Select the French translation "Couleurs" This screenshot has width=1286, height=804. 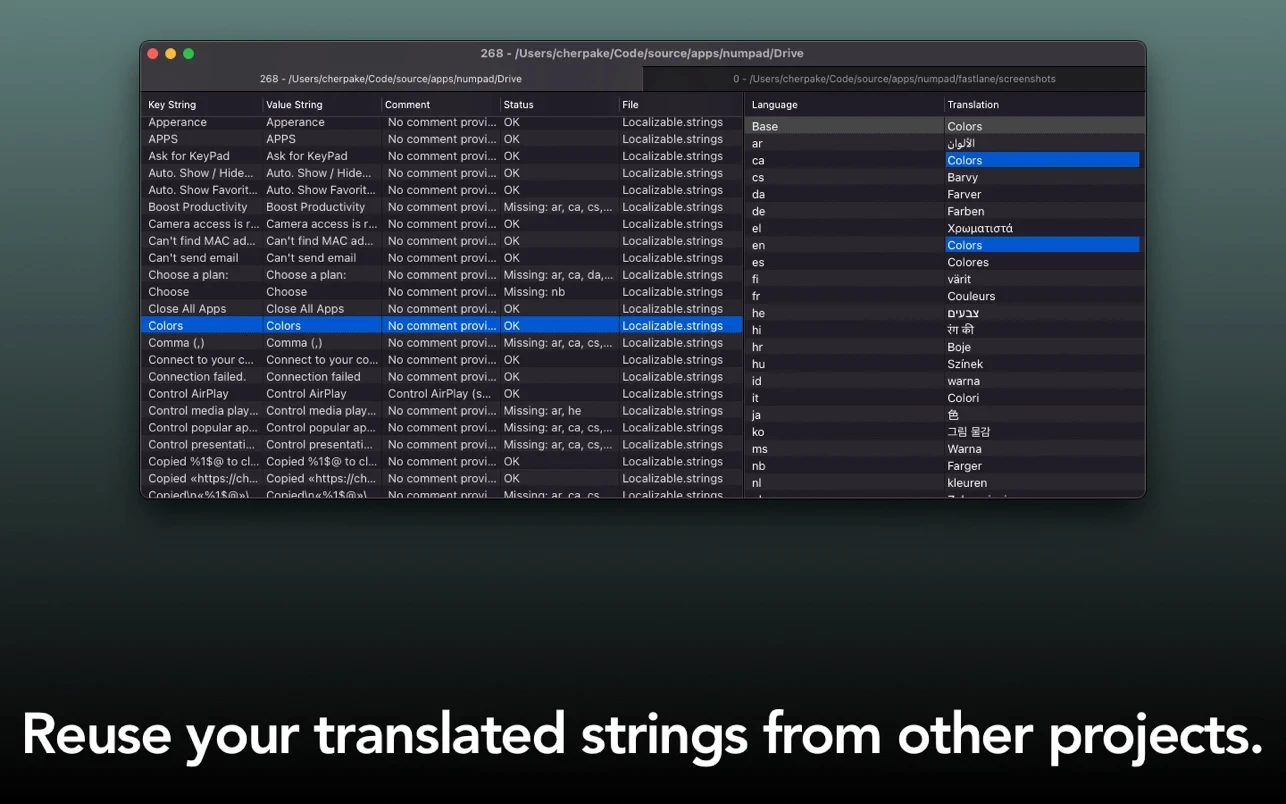[971, 297]
